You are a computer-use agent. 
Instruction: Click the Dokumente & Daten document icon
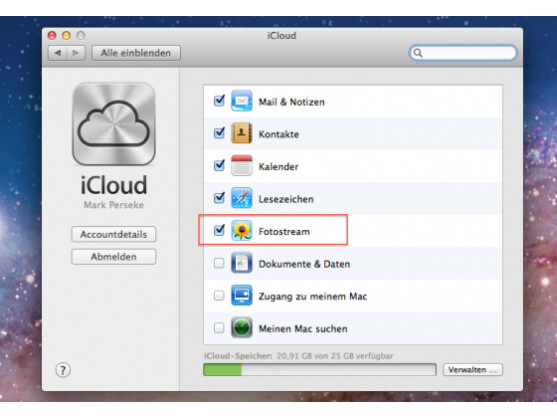click(x=242, y=263)
